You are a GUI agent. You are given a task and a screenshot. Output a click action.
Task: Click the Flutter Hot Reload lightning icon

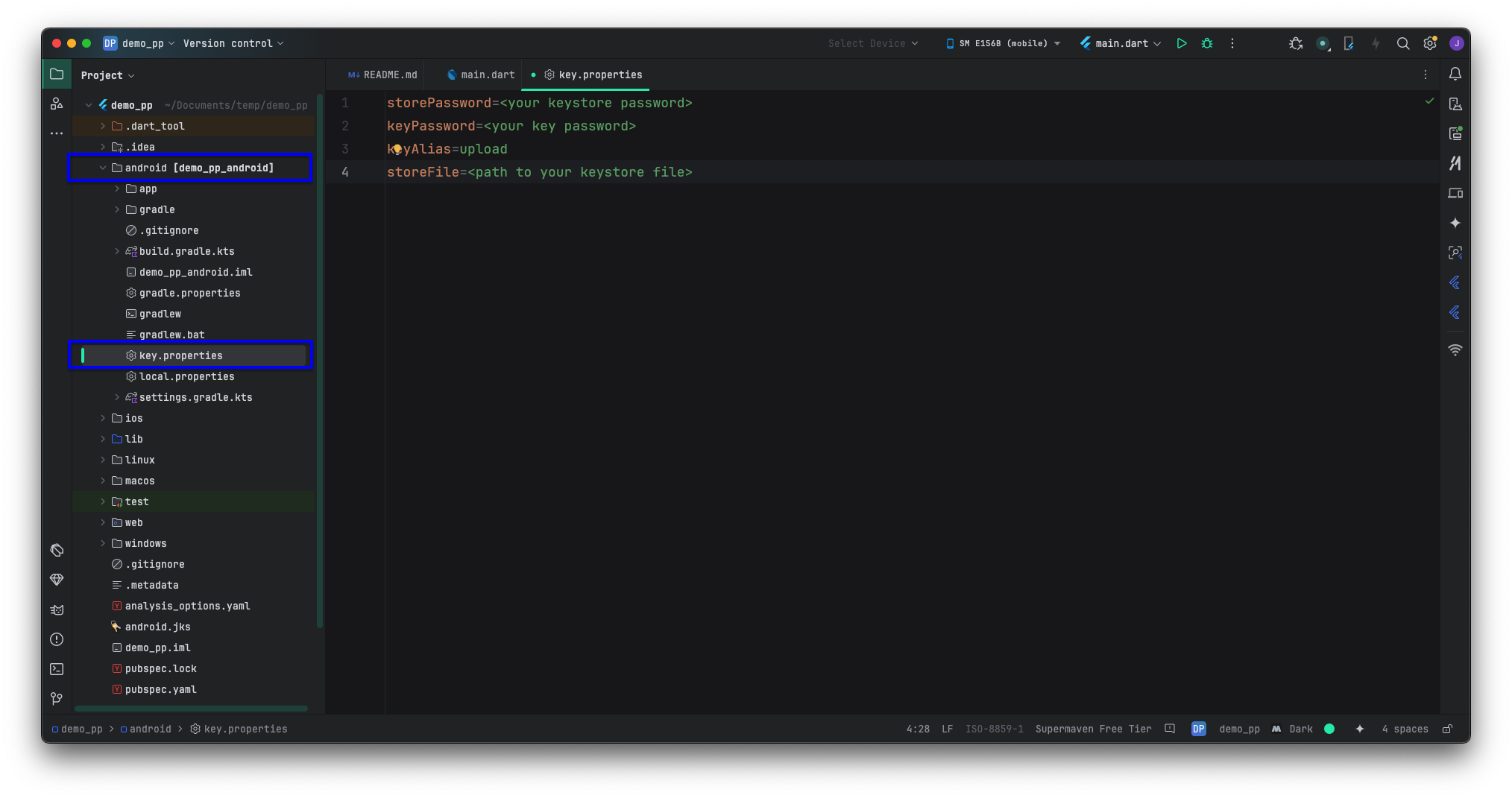[x=1376, y=43]
